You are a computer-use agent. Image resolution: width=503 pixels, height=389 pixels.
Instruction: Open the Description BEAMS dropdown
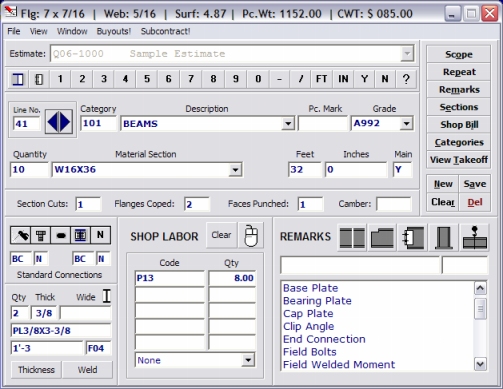288,124
